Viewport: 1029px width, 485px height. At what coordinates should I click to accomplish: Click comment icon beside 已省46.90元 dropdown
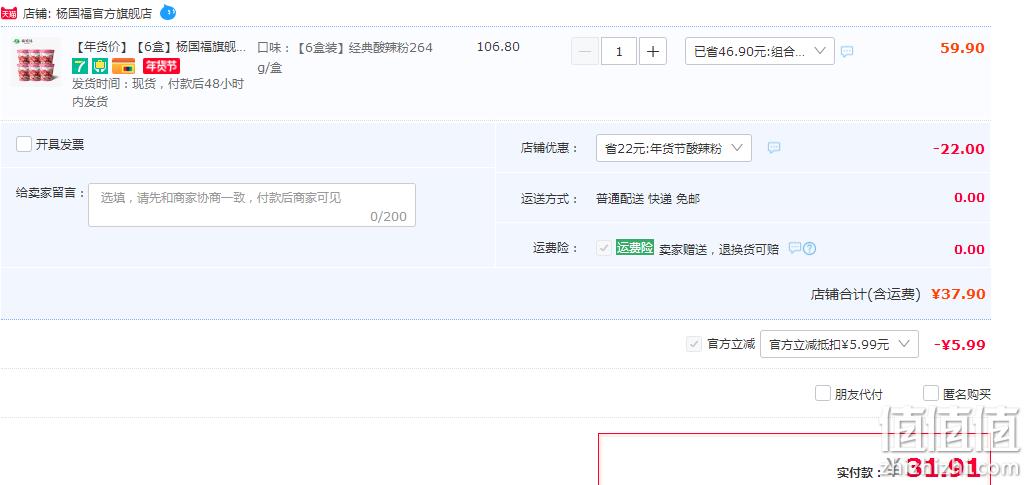pyautogui.click(x=847, y=51)
